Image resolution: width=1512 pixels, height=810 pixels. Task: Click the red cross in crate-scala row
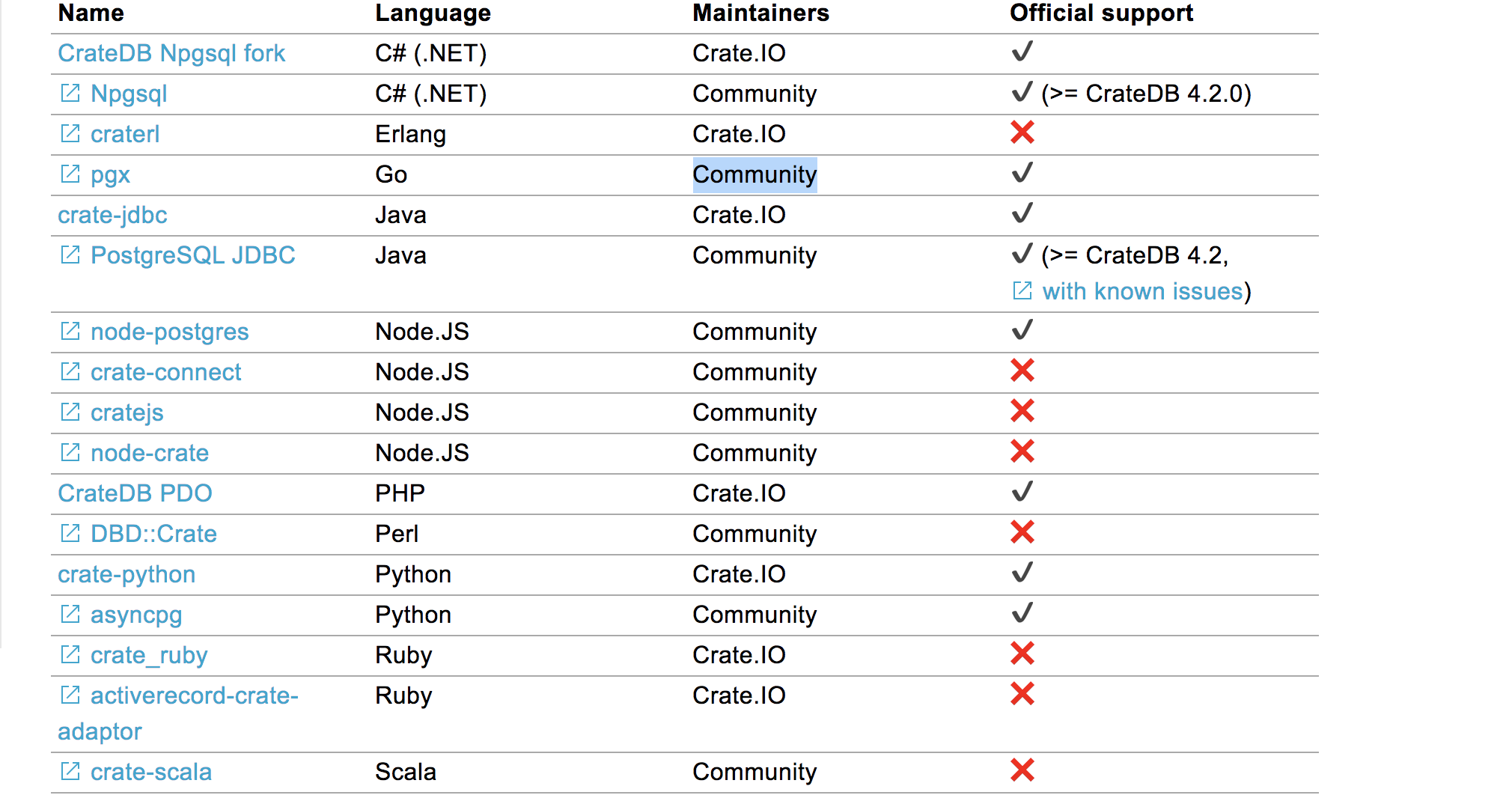pyautogui.click(x=1022, y=770)
